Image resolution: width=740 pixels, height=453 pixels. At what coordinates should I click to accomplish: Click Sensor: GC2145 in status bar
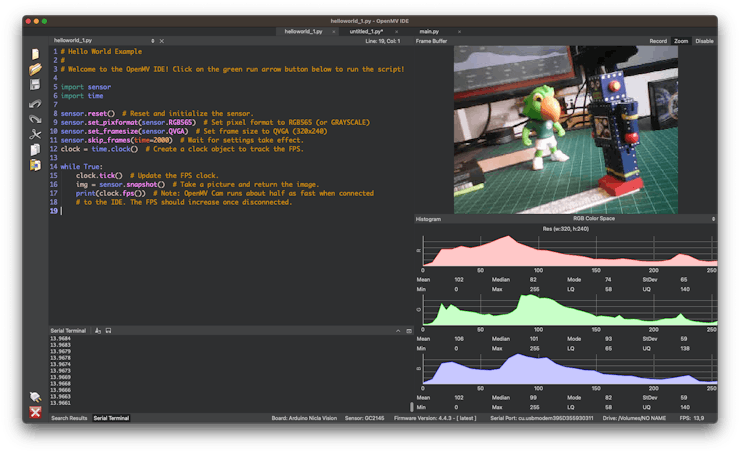364,418
